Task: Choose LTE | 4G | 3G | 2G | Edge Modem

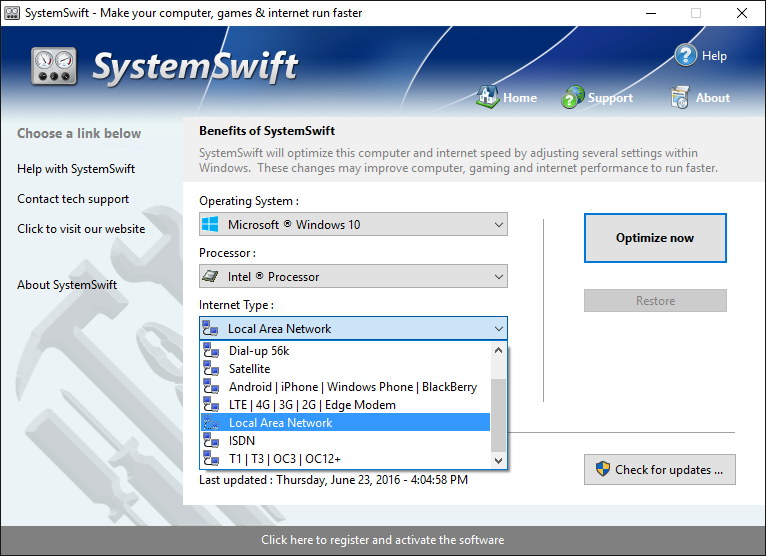Action: [x=345, y=405]
